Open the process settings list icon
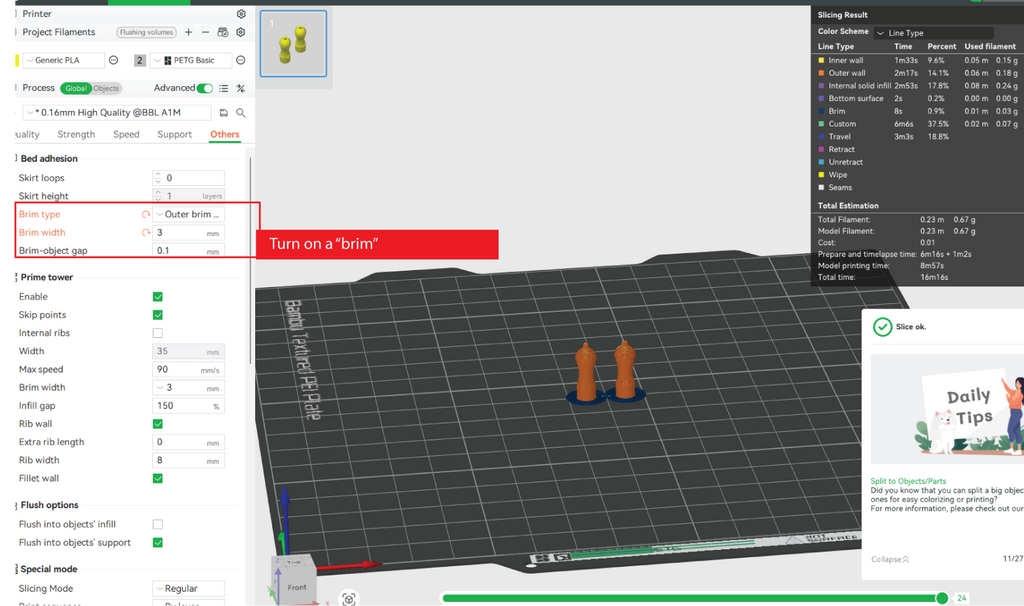 point(223,88)
